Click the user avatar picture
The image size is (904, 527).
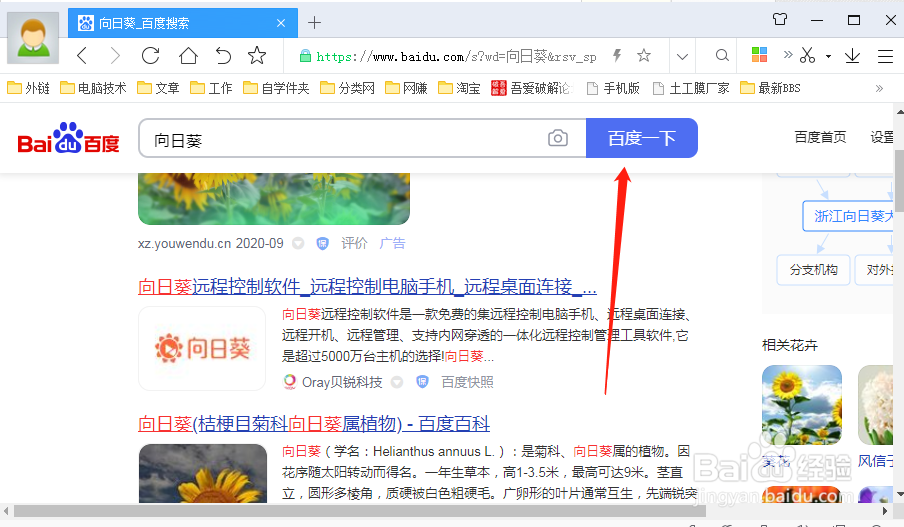pyautogui.click(x=33, y=37)
